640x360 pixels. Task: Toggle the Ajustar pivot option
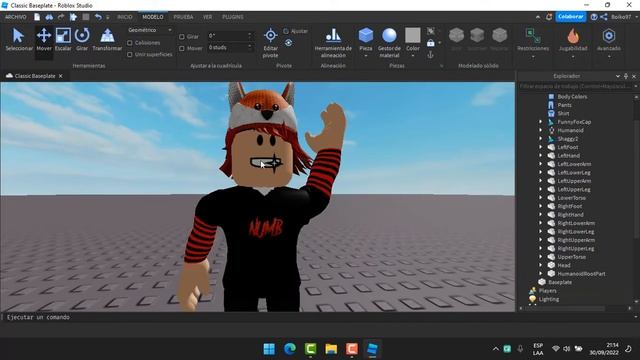point(296,31)
